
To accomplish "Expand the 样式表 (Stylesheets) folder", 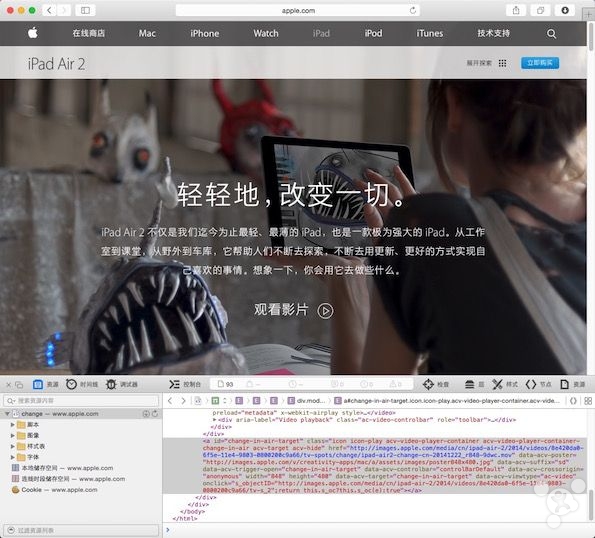I will [13, 446].
